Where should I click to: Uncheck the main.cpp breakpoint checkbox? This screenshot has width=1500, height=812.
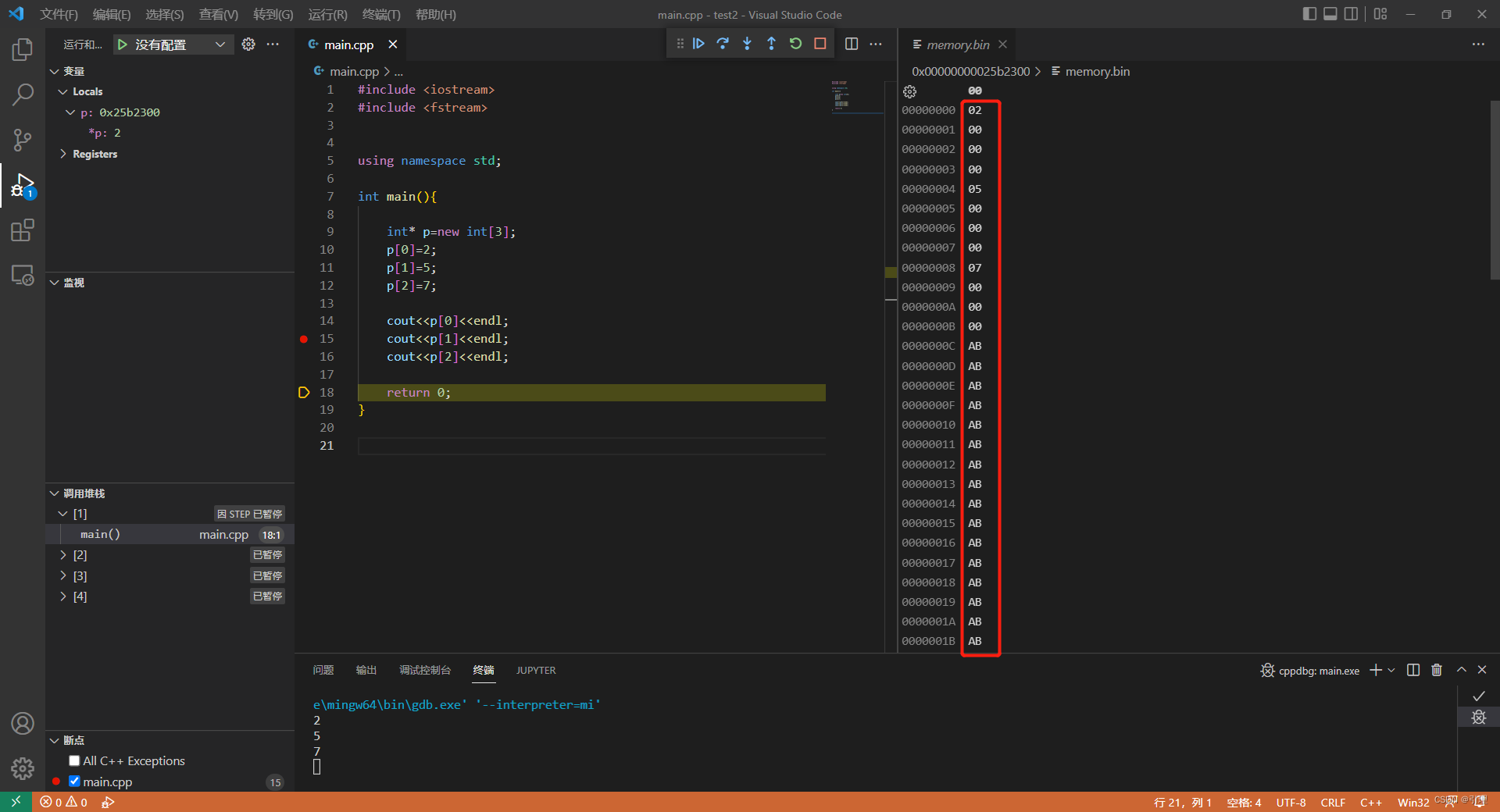tap(74, 781)
